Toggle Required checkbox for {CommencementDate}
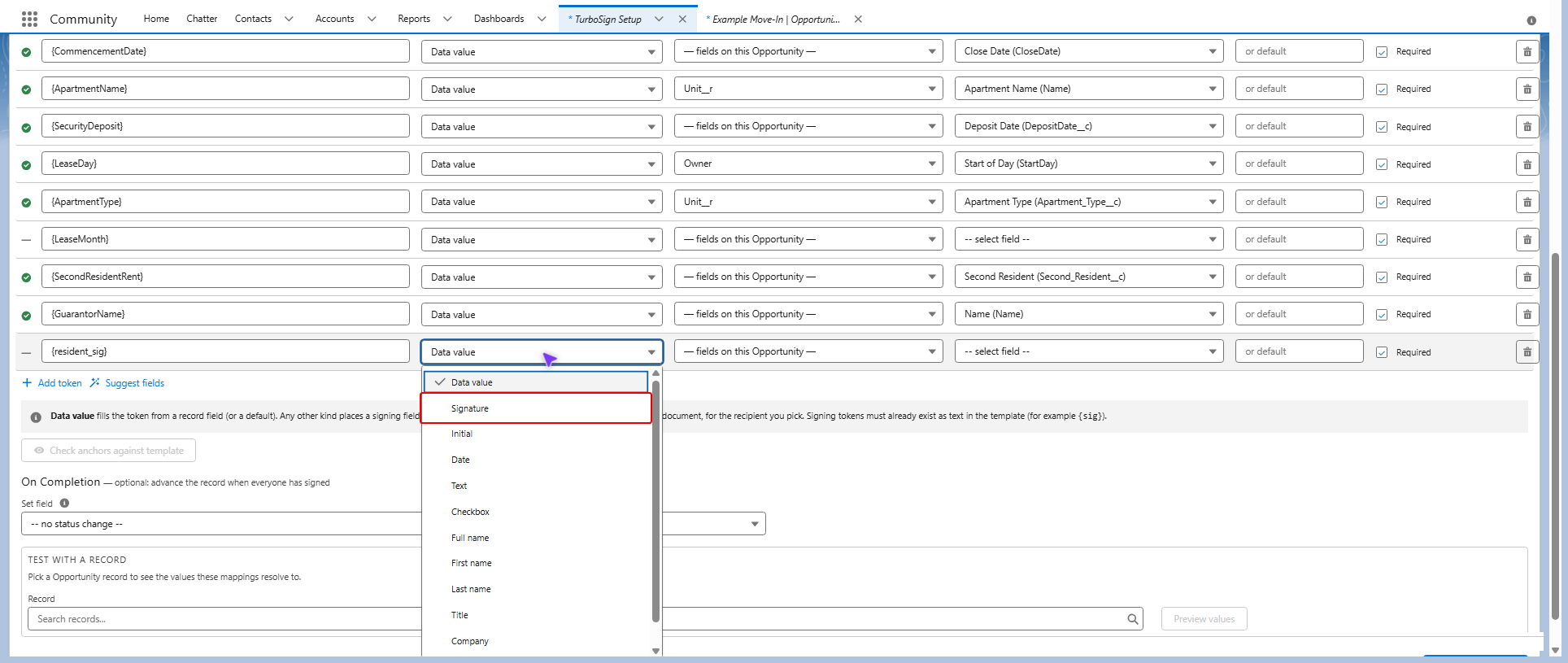 1382,51
